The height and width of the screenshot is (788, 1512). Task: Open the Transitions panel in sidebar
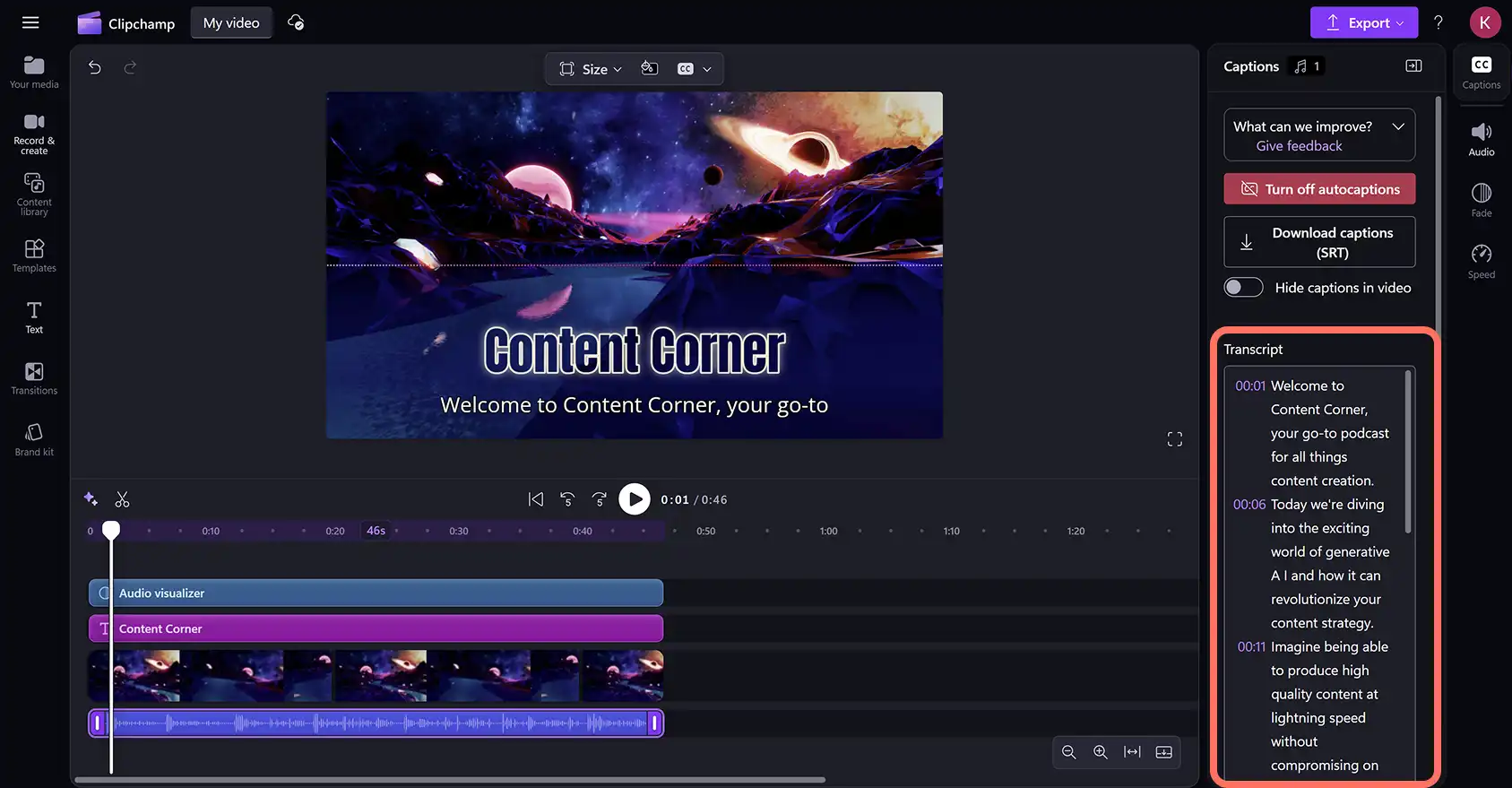click(34, 378)
